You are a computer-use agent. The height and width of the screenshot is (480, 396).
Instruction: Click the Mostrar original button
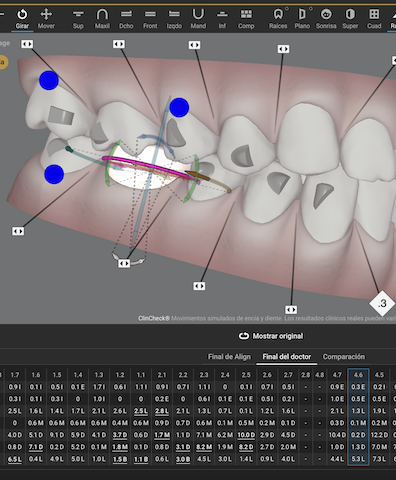[271, 336]
